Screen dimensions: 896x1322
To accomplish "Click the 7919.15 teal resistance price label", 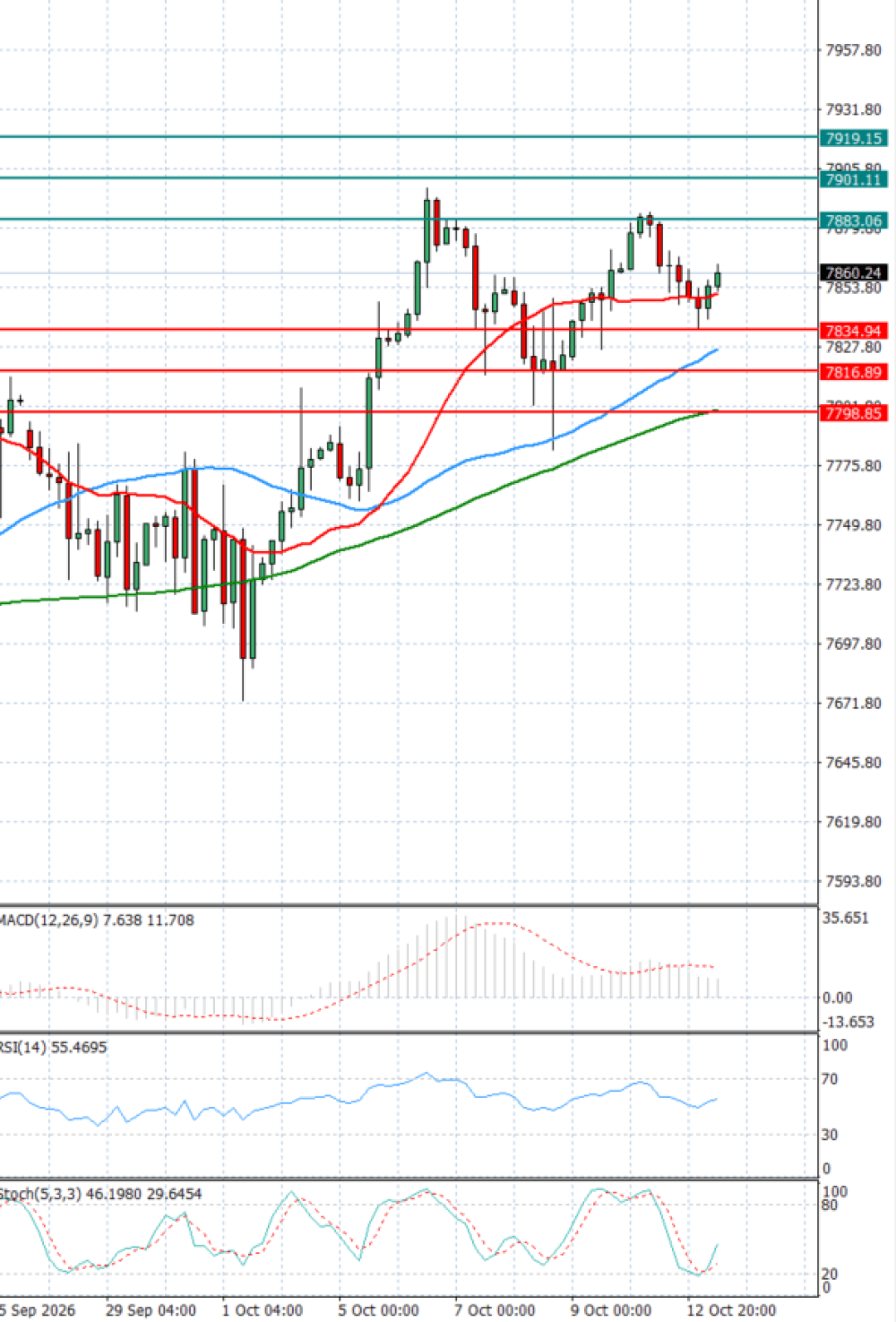I will [x=854, y=138].
